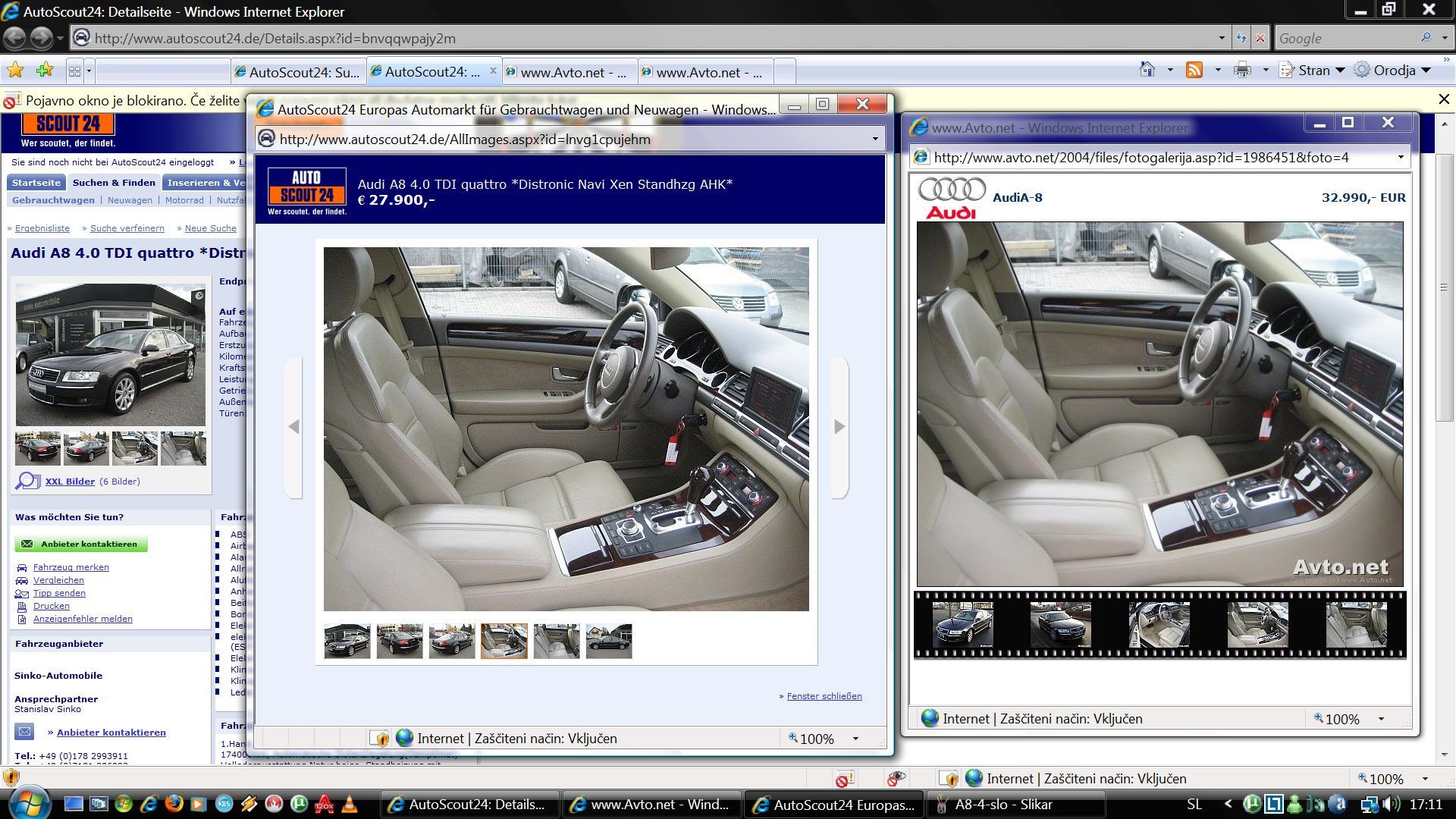1456x819 pixels.
Task: Click the pop-up blocker status bar icon
Action: pos(844,779)
